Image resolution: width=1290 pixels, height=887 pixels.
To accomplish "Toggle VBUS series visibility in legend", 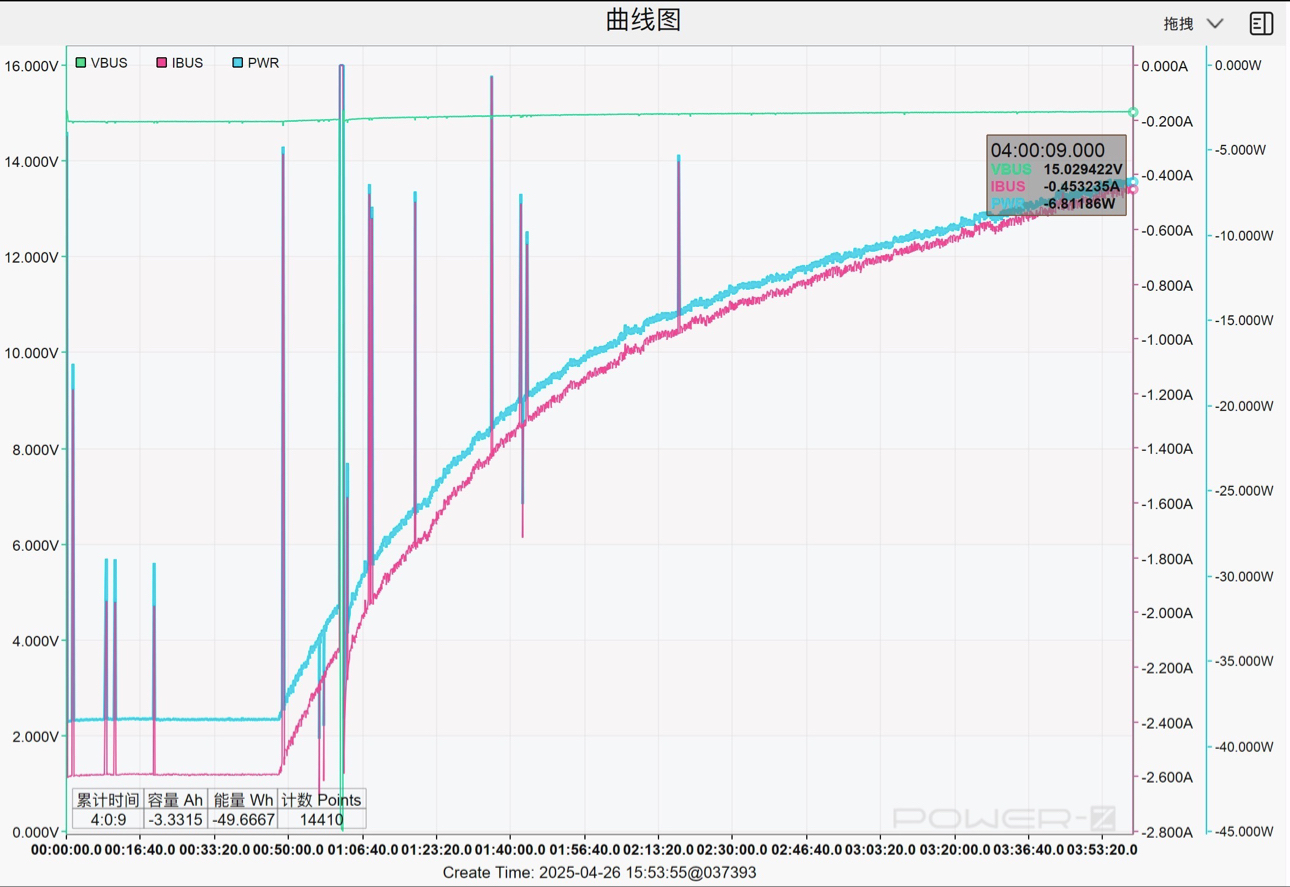I will [x=101, y=63].
